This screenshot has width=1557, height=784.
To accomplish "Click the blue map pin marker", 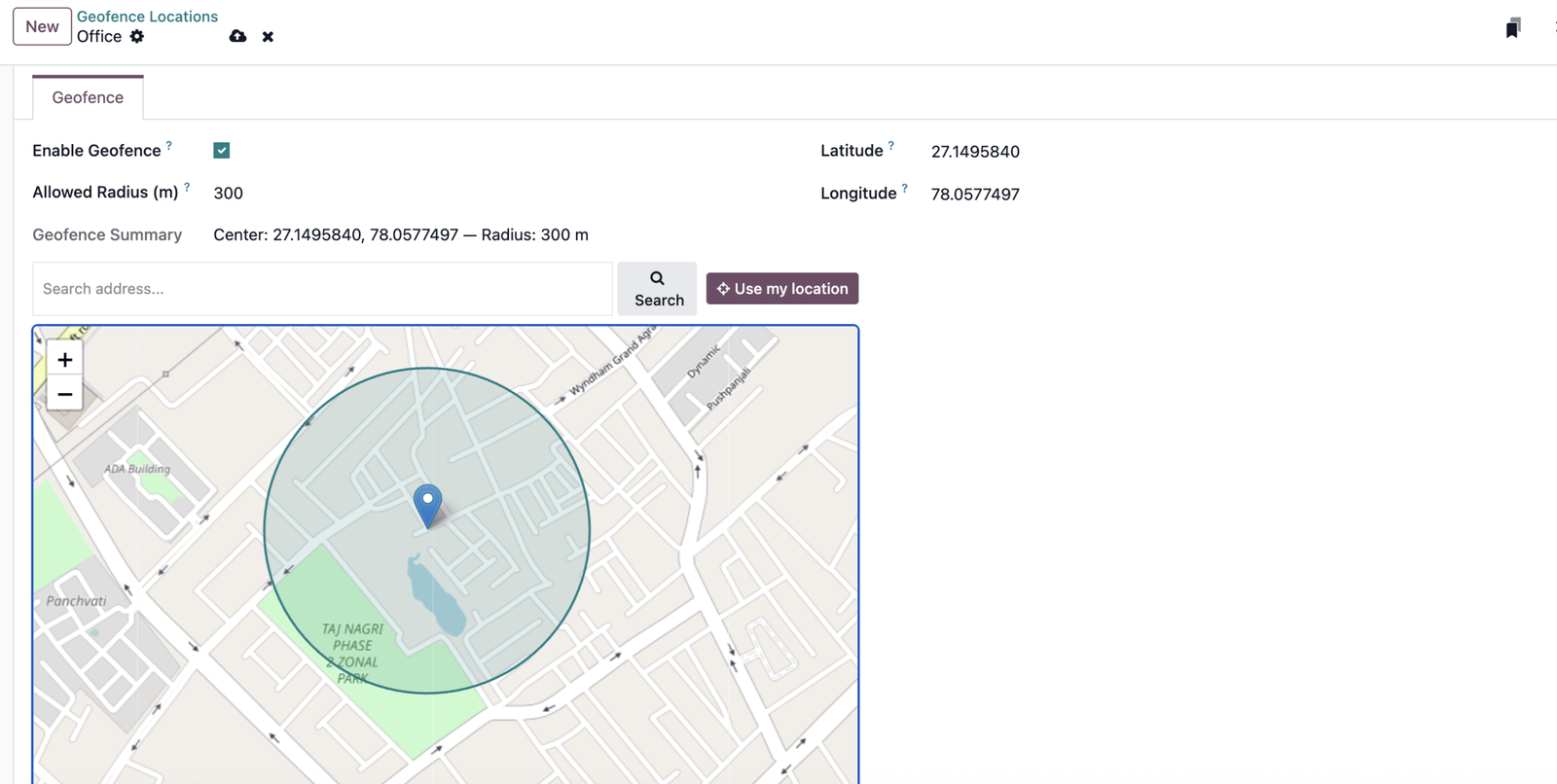I will (427, 506).
